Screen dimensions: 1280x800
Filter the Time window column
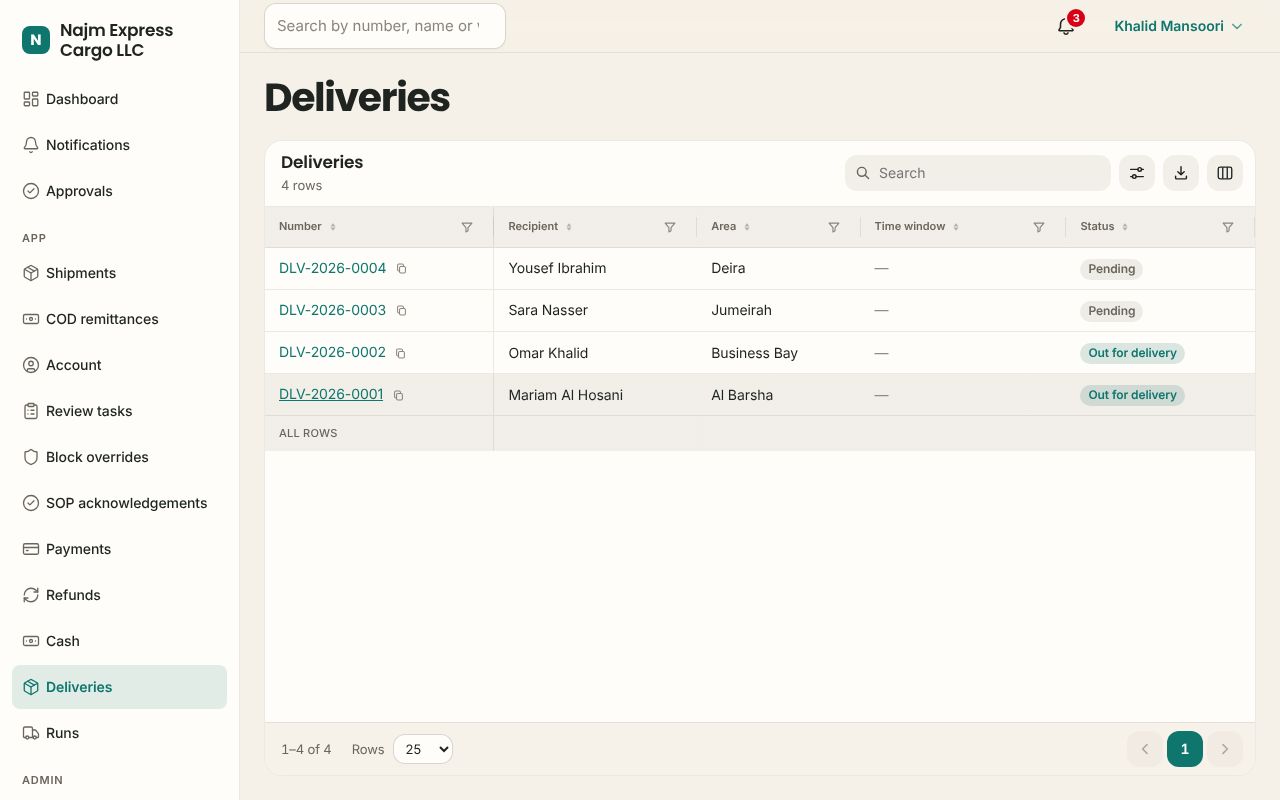click(x=1039, y=227)
